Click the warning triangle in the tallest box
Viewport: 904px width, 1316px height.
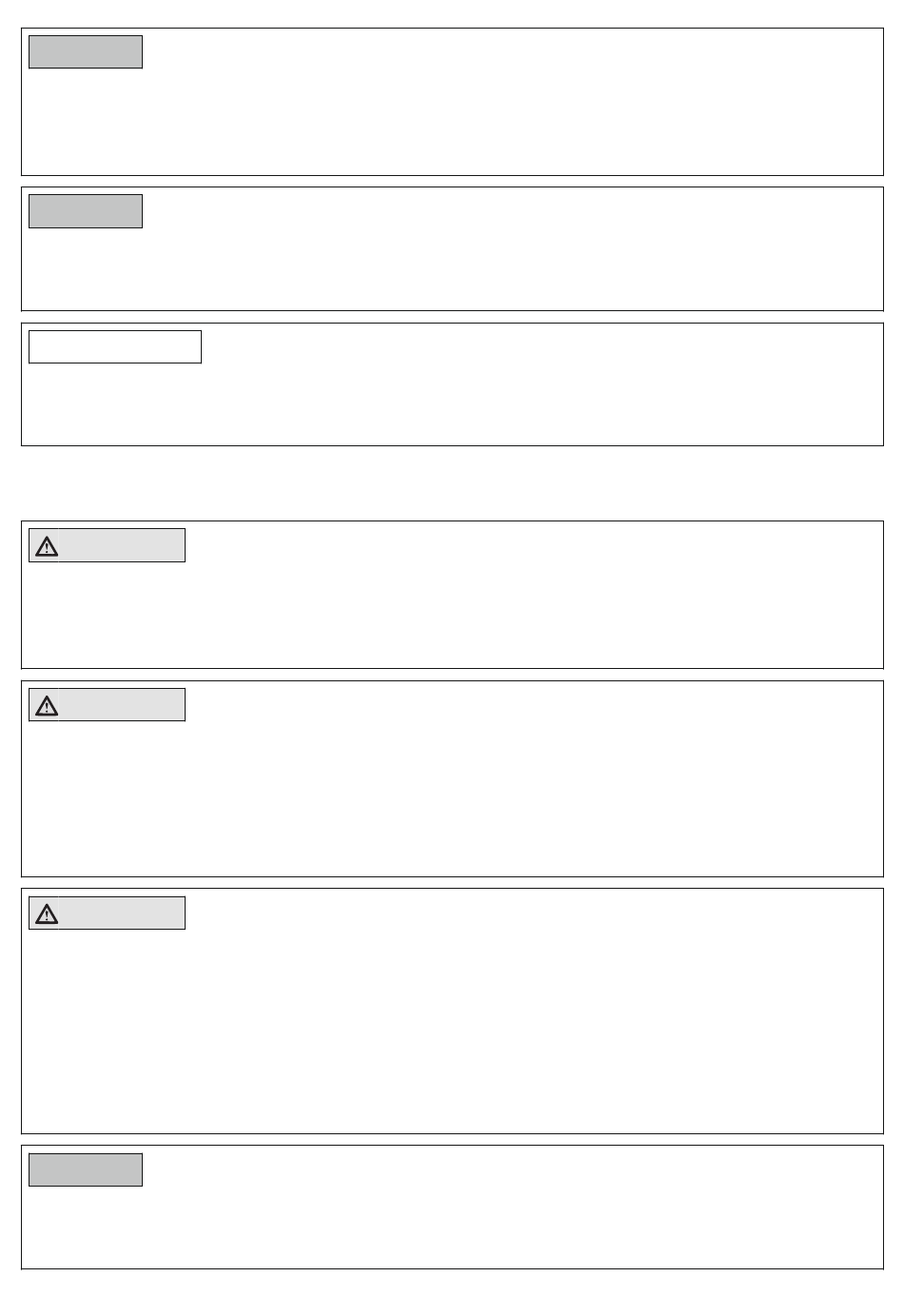[46, 913]
